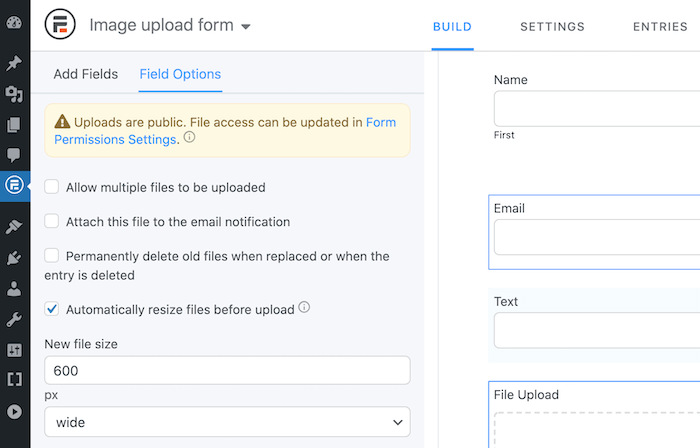Uncheck Automatically resize files before upload

click(51, 309)
